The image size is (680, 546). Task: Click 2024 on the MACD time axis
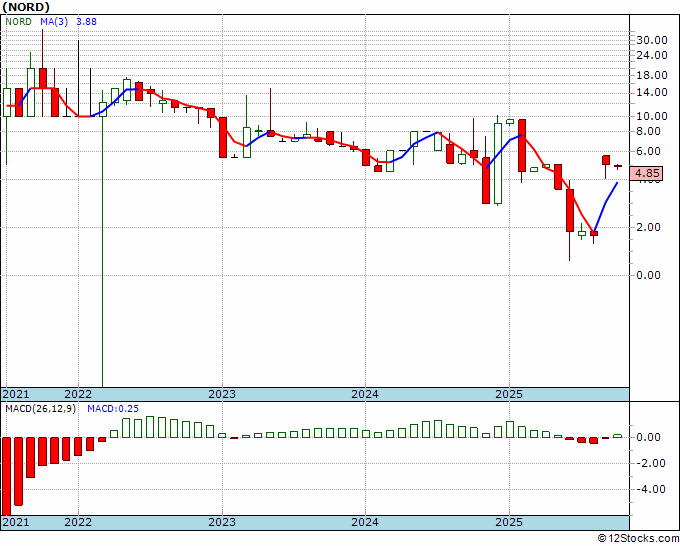click(365, 522)
